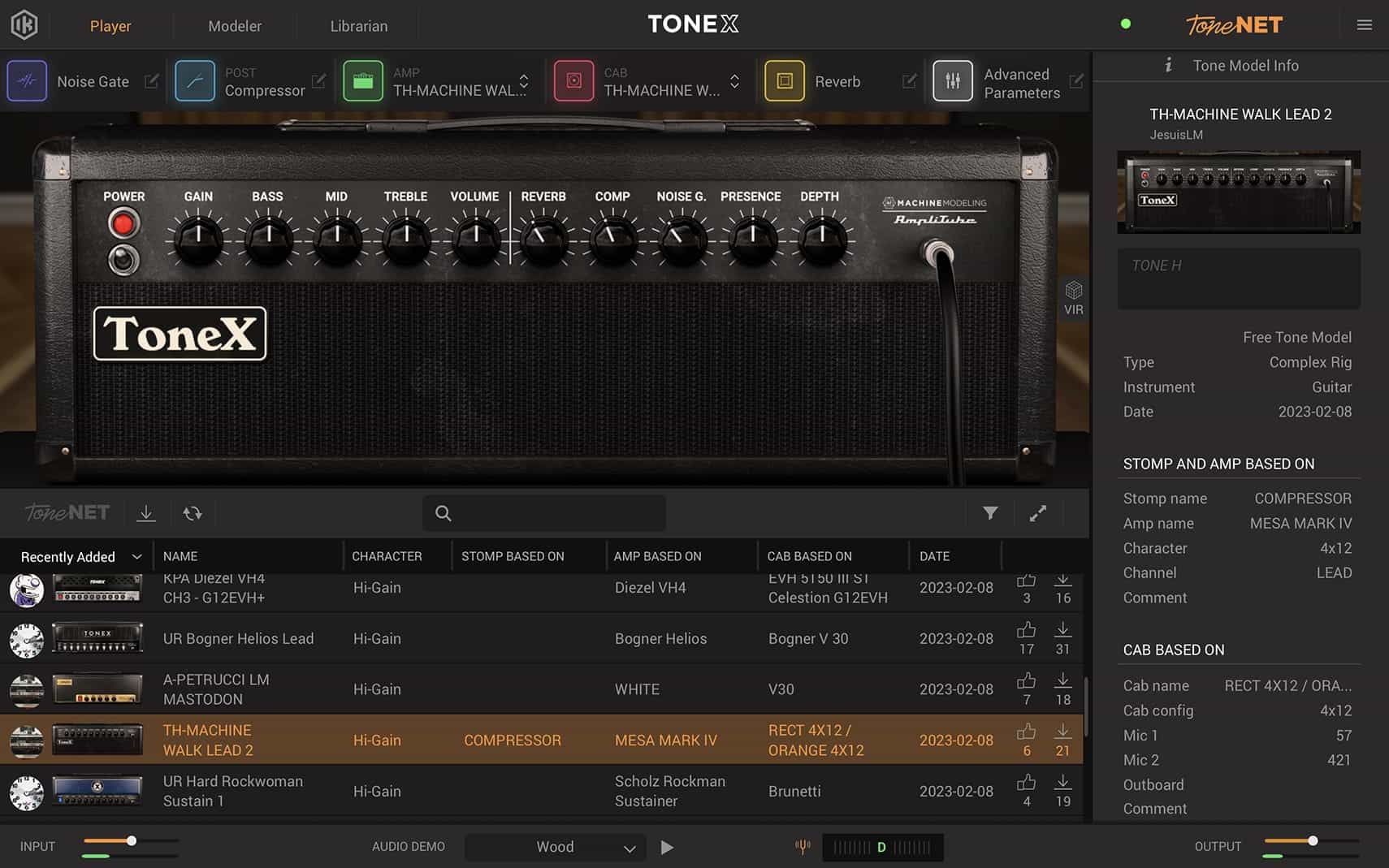Select the A-PETRUCCI LM MASTODON row
Viewport: 1389px width, 868px height.
(x=542, y=689)
